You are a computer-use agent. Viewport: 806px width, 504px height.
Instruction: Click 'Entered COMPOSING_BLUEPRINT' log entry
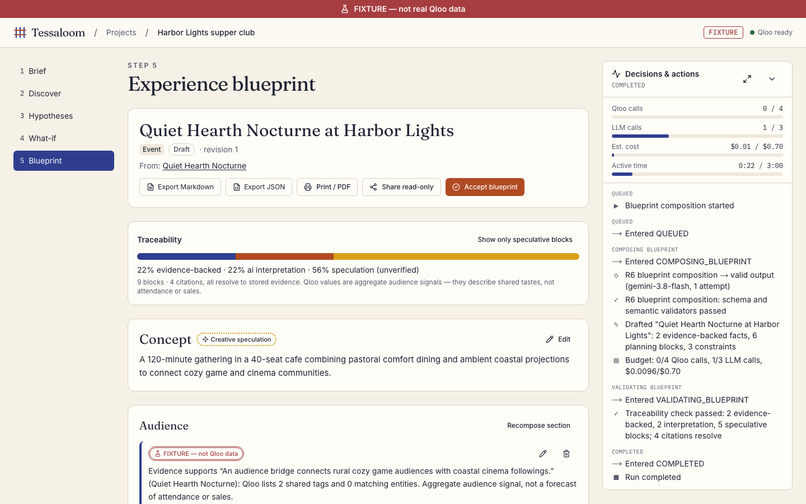[x=688, y=262]
